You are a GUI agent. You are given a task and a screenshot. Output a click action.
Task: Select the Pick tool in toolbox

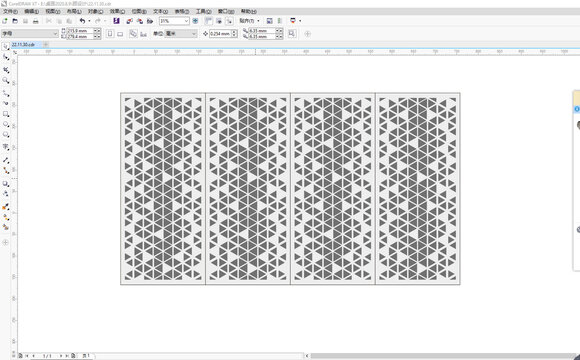click(x=6, y=47)
